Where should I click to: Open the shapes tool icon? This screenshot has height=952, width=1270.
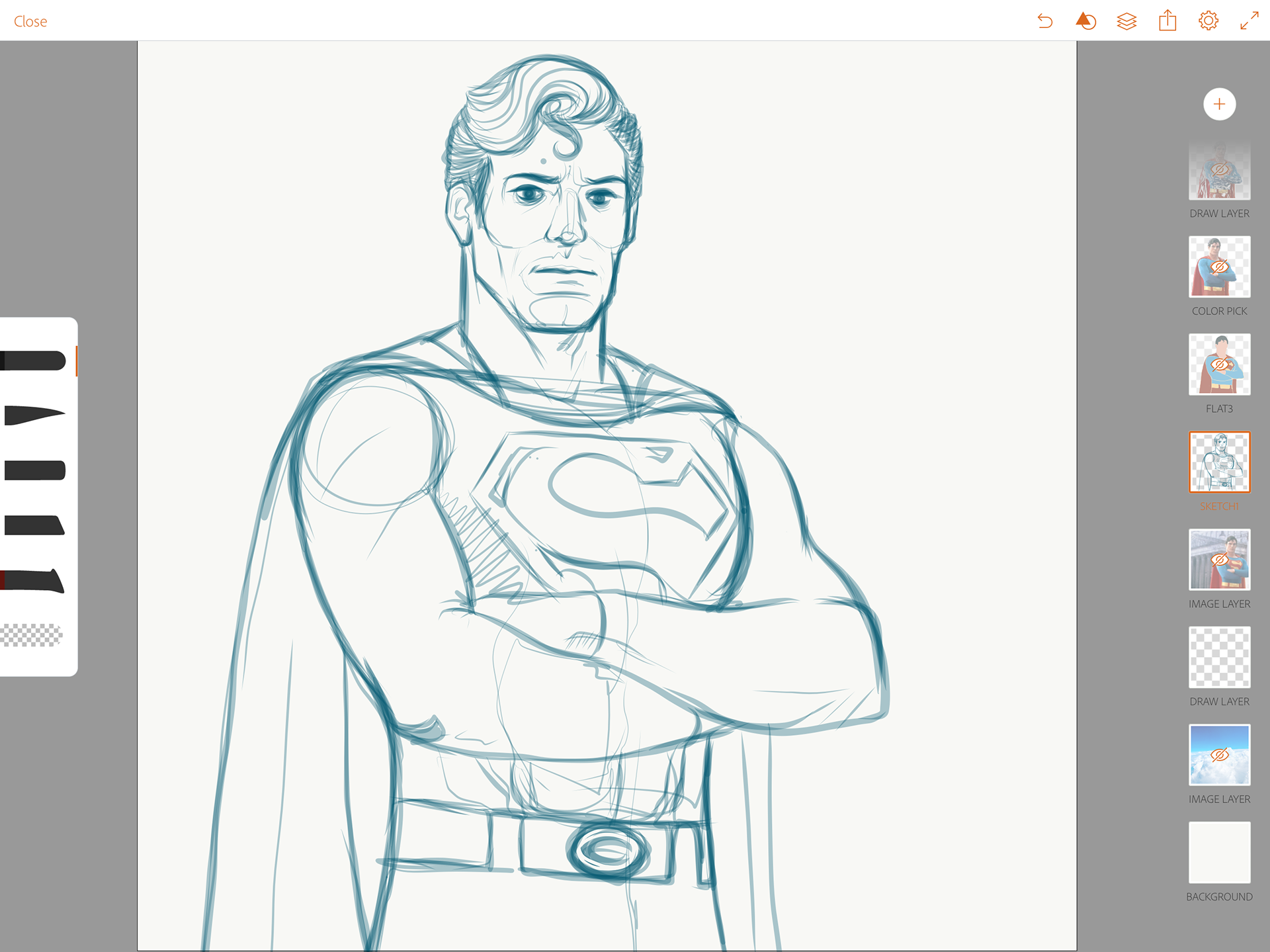tap(1085, 21)
